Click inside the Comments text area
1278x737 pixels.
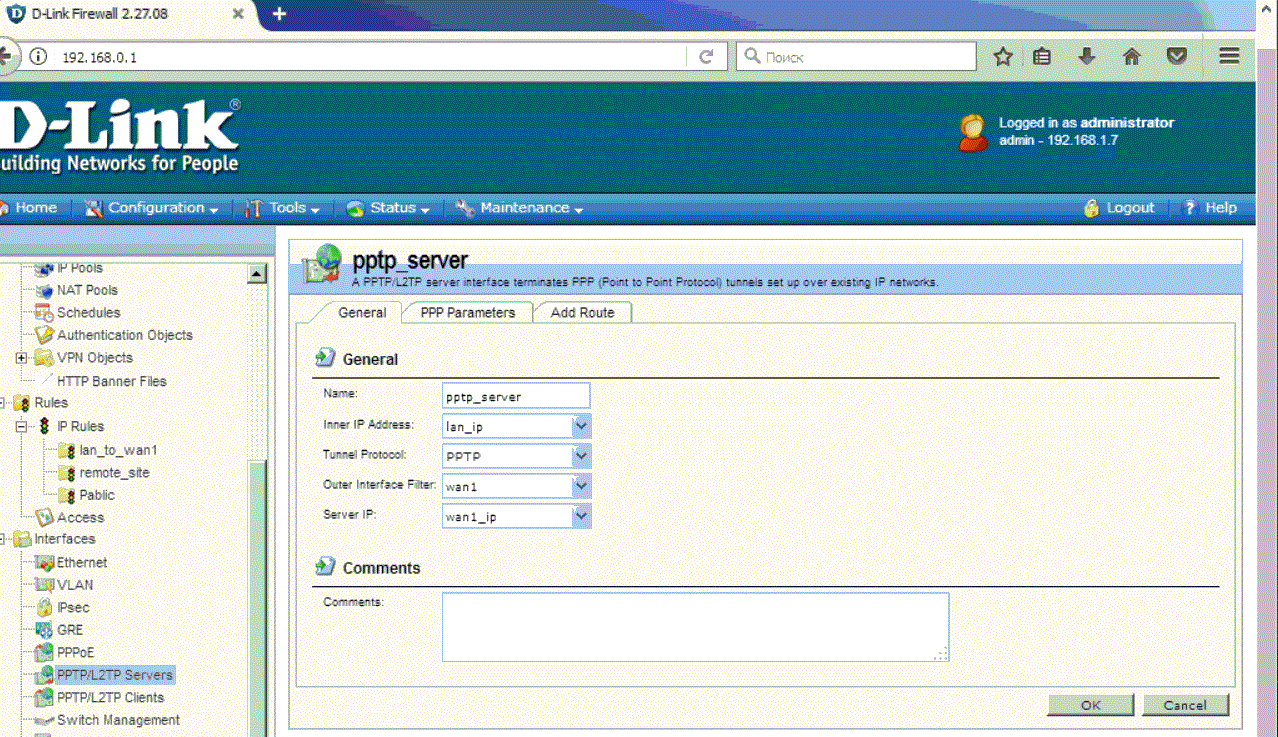(x=694, y=627)
